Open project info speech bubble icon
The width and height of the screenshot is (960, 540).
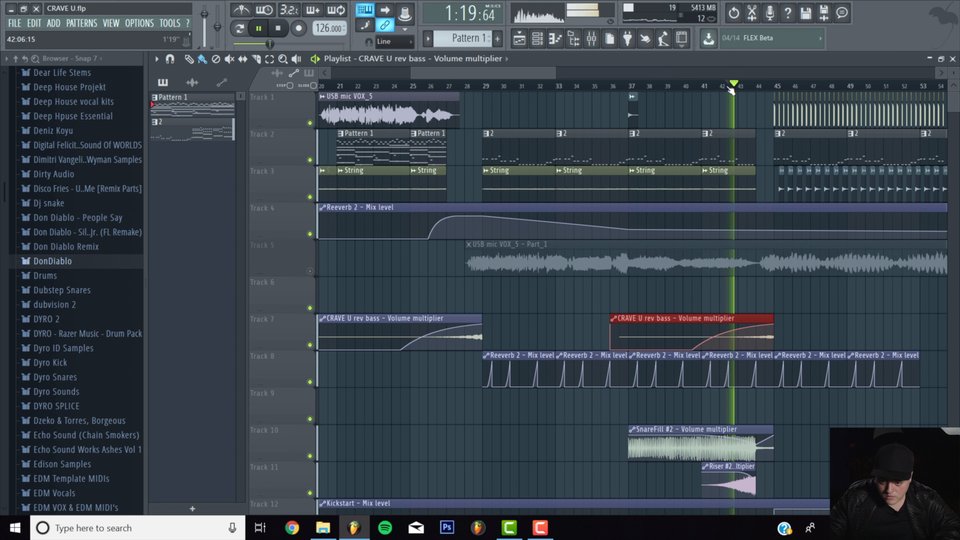coord(842,12)
